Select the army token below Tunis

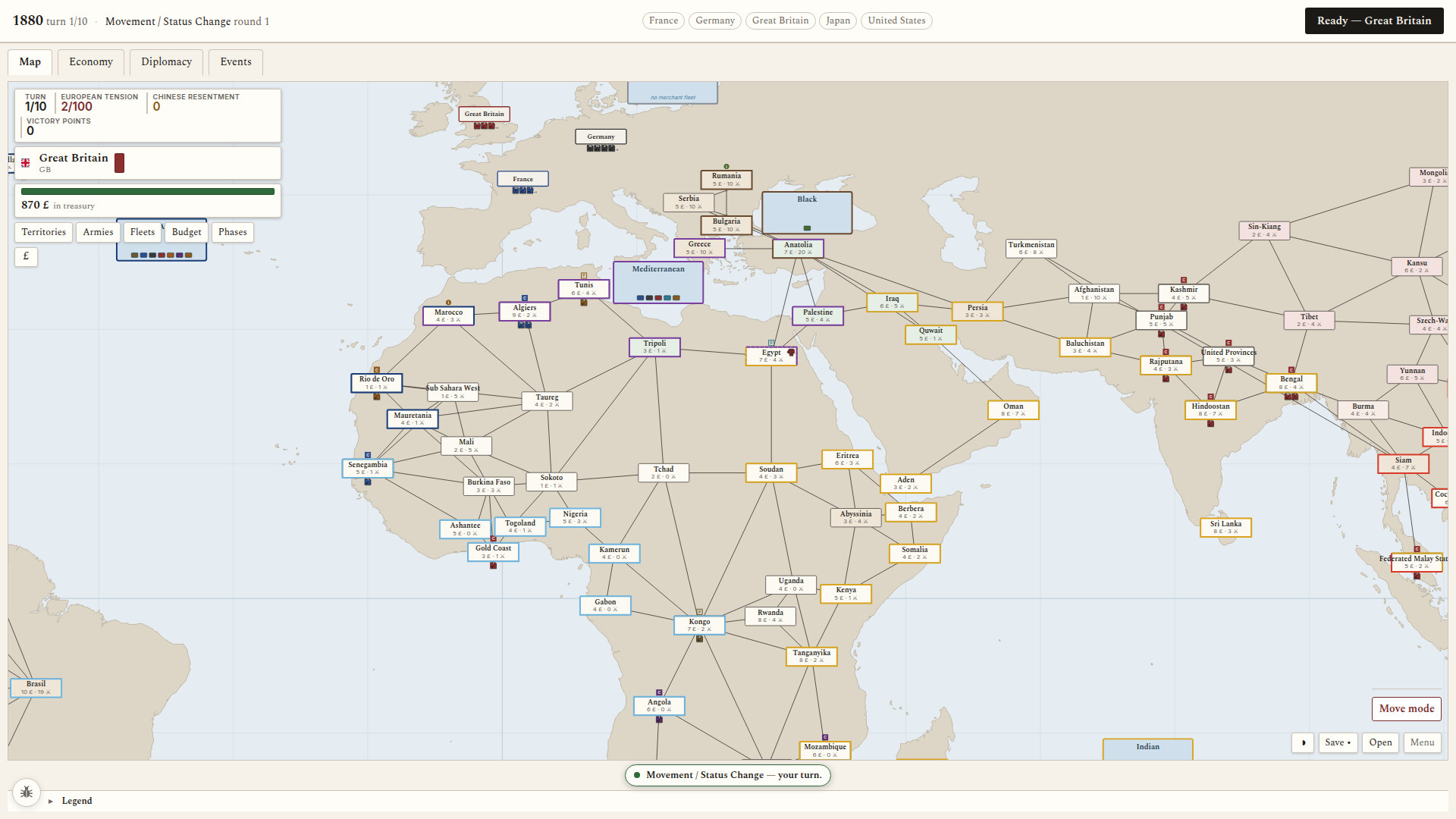coord(584,303)
